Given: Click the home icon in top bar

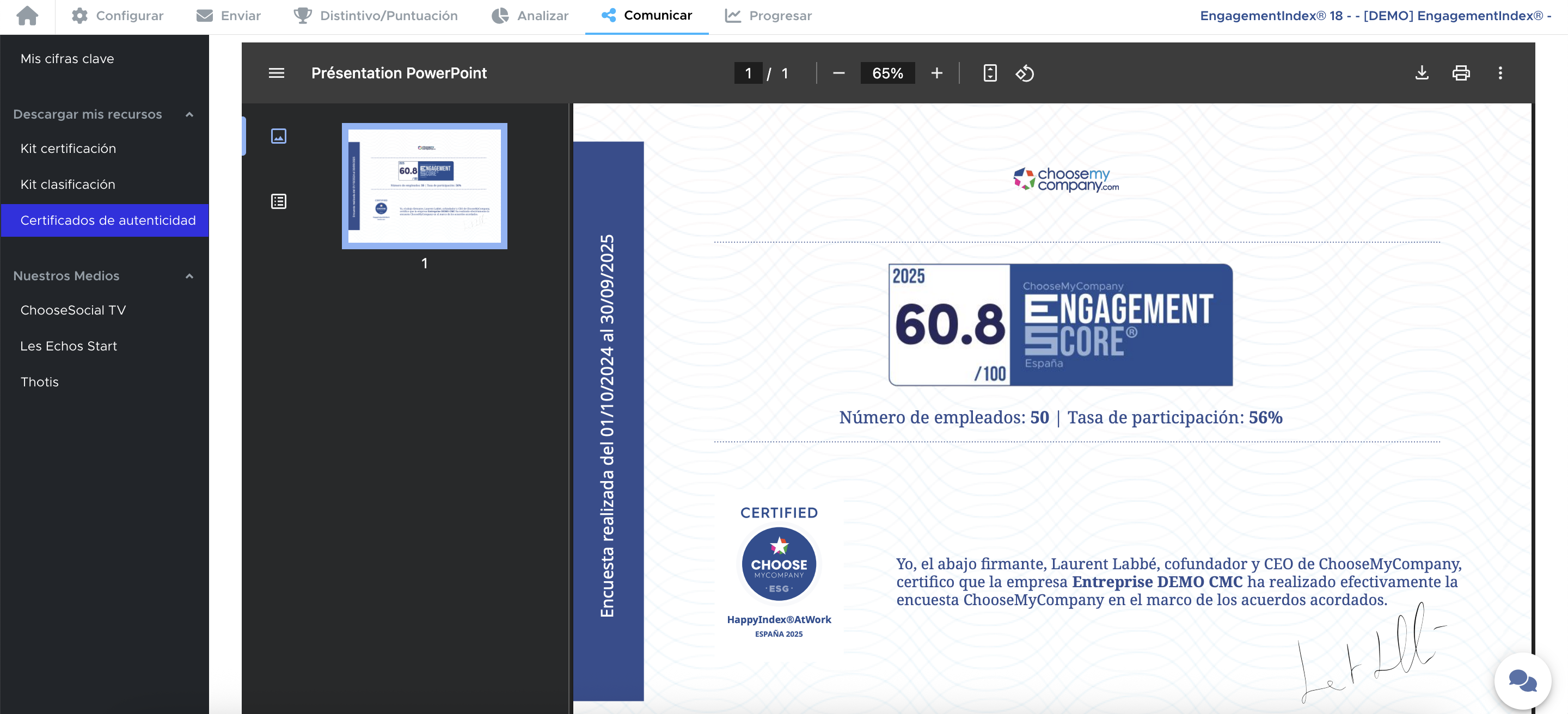Looking at the screenshot, I should pyautogui.click(x=27, y=15).
